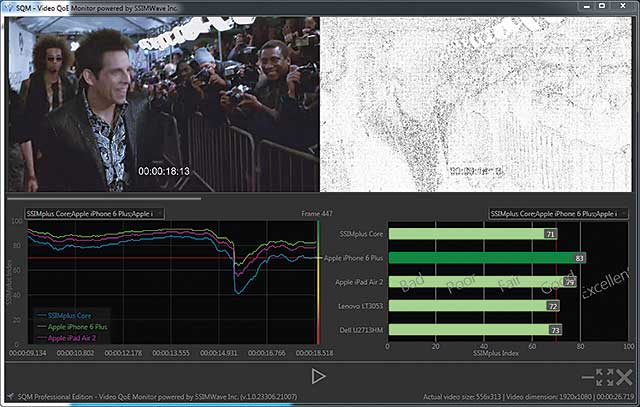640x407 pixels.
Task: Click the Apple iPad Air 2 bar label
Action: point(359,282)
